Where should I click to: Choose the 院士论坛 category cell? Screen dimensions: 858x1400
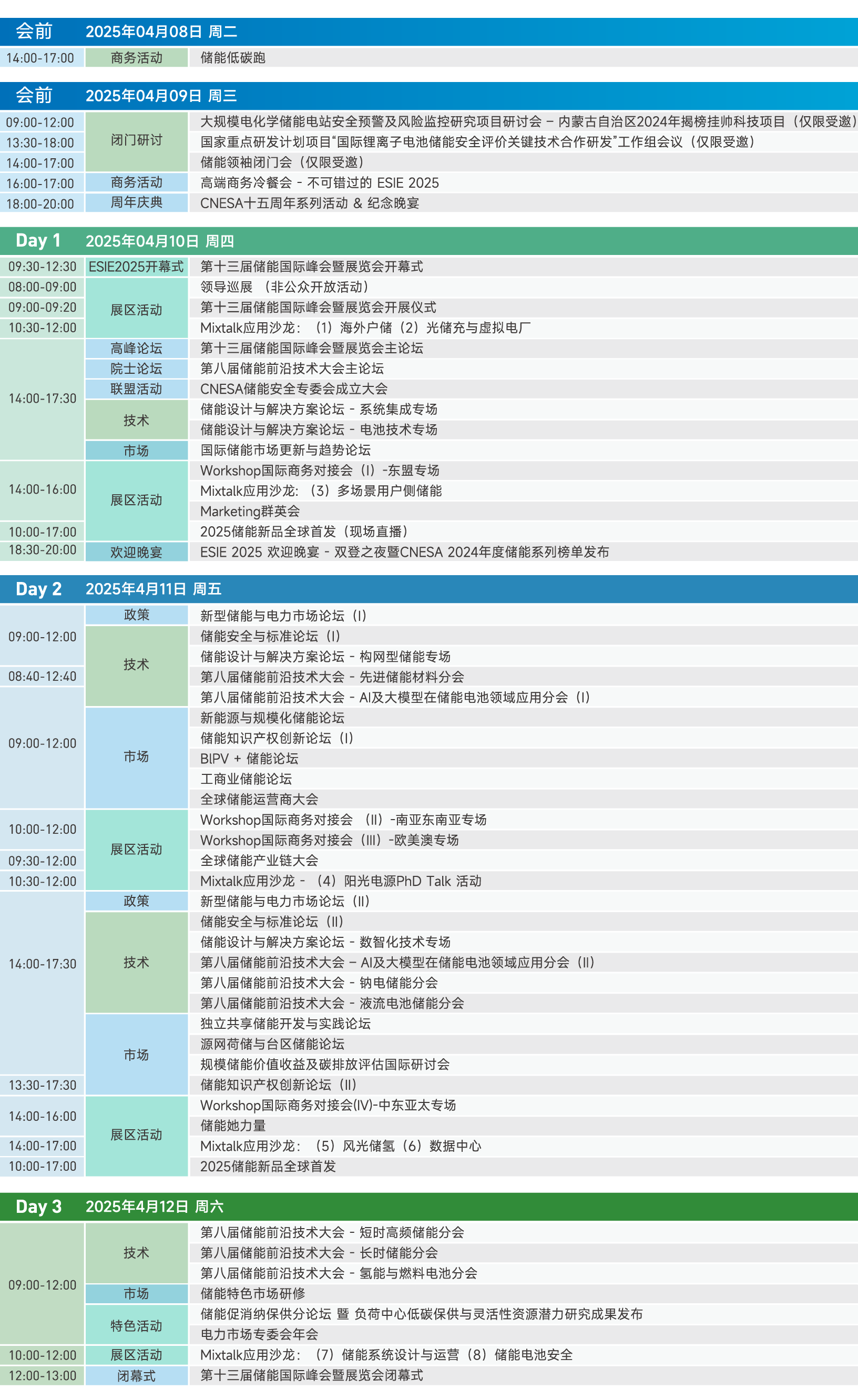(x=136, y=369)
